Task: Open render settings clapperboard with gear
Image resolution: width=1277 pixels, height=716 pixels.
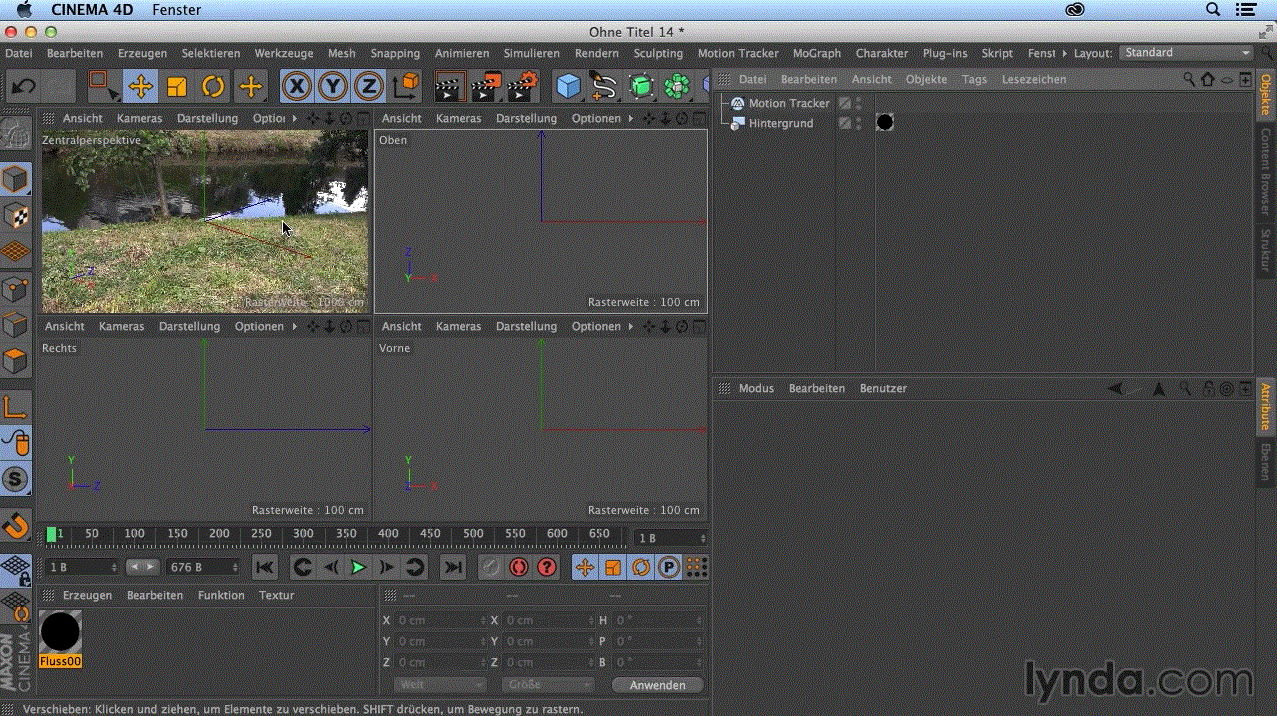Action: coord(521,87)
